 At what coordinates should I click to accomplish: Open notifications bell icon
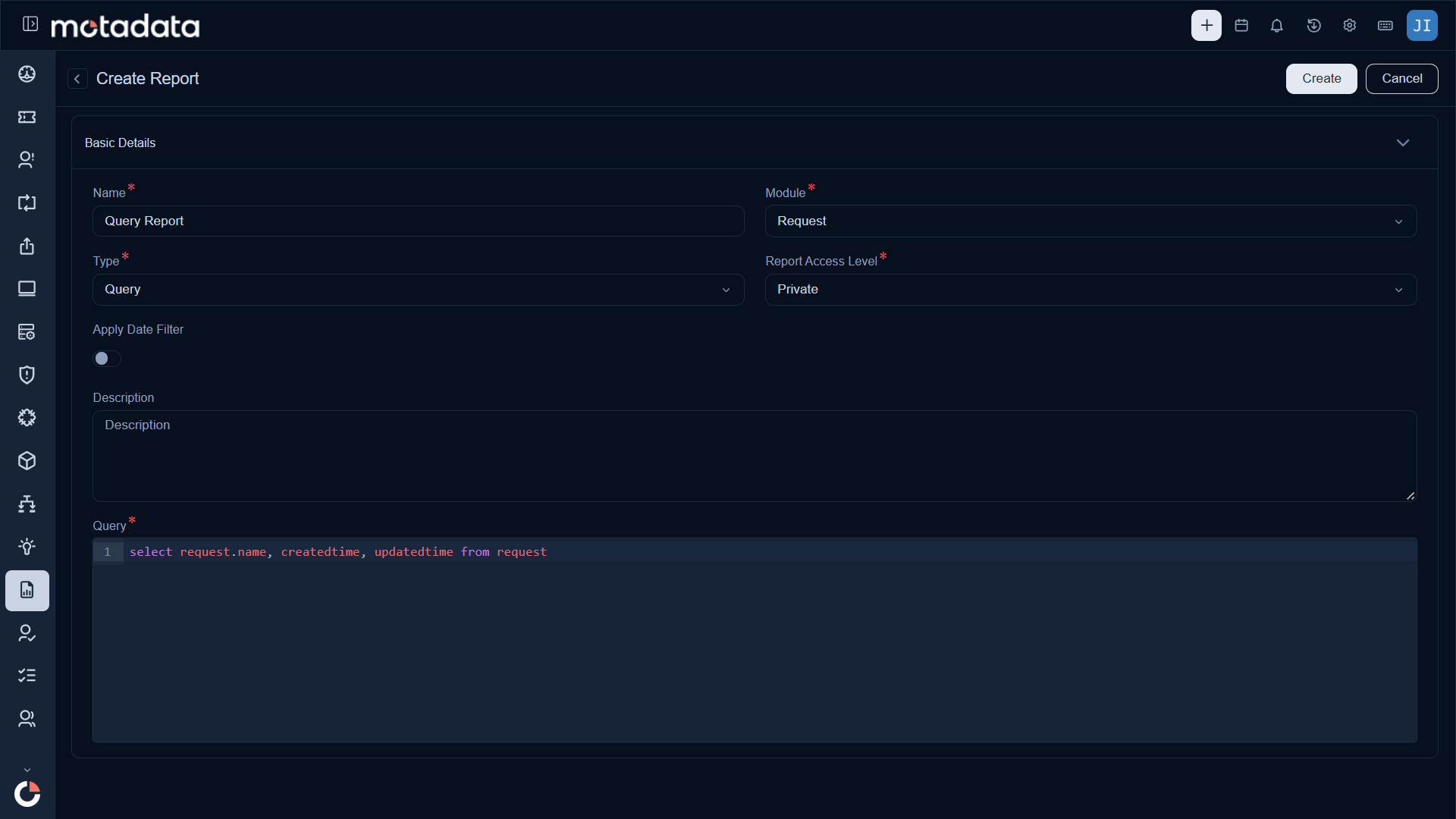tap(1277, 26)
